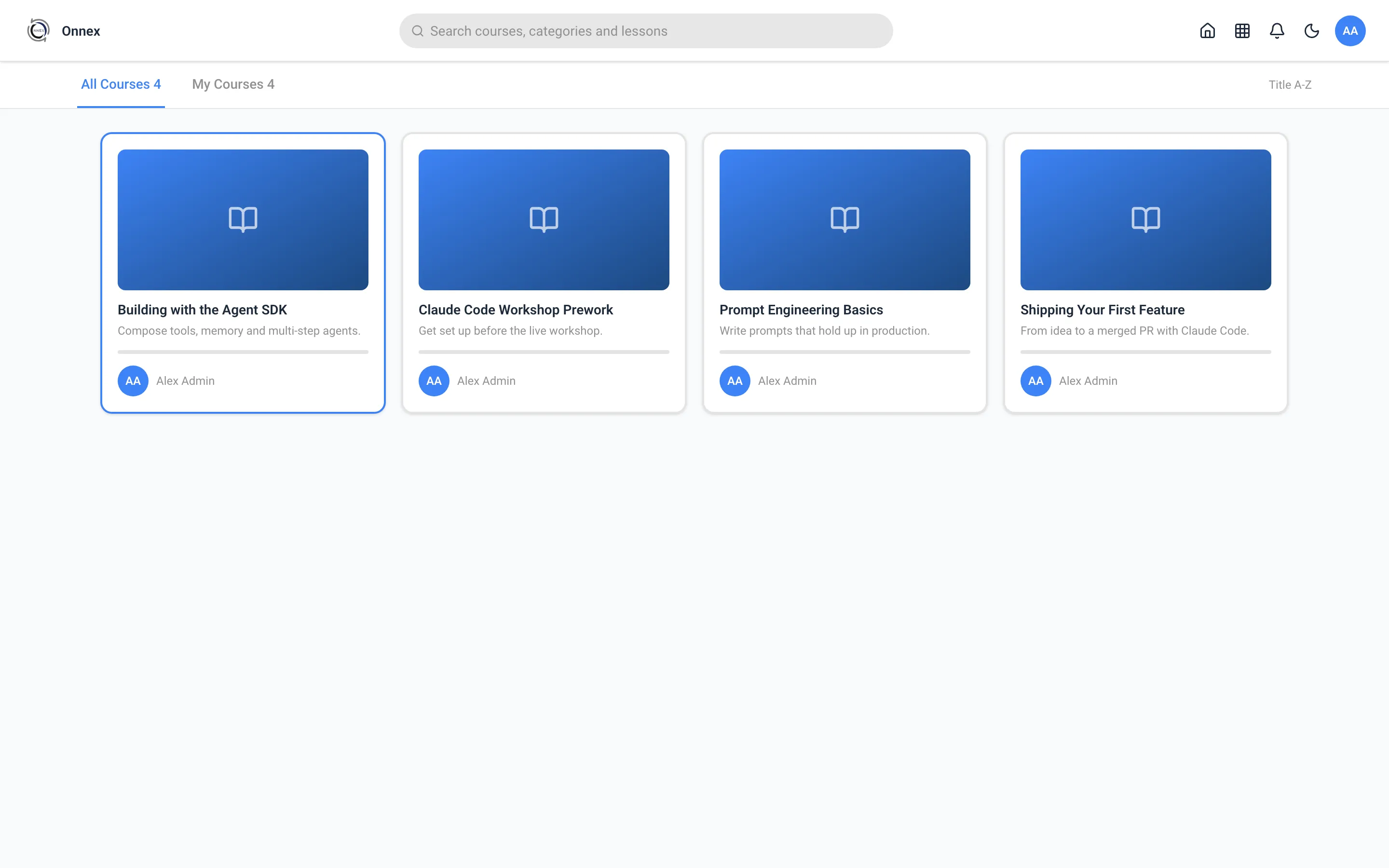This screenshot has width=1389, height=868.
Task: Open Prompt Engineering Basics thumbnail
Action: tap(845, 220)
